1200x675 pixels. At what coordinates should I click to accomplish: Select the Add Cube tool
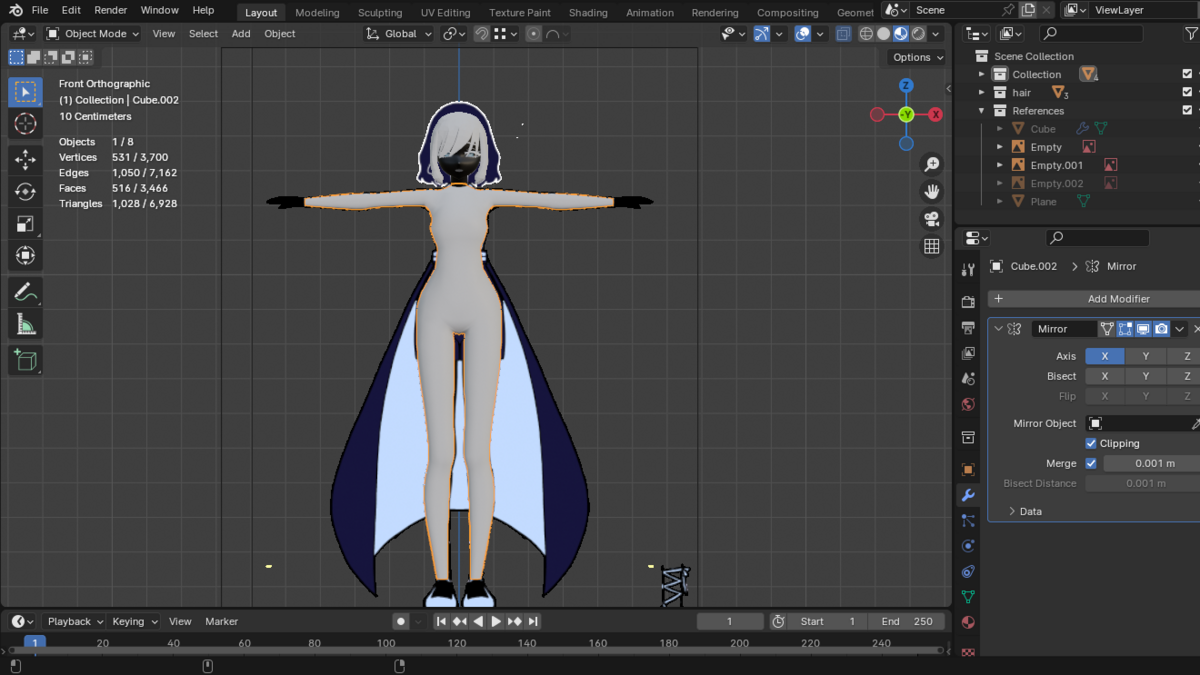pos(26,360)
